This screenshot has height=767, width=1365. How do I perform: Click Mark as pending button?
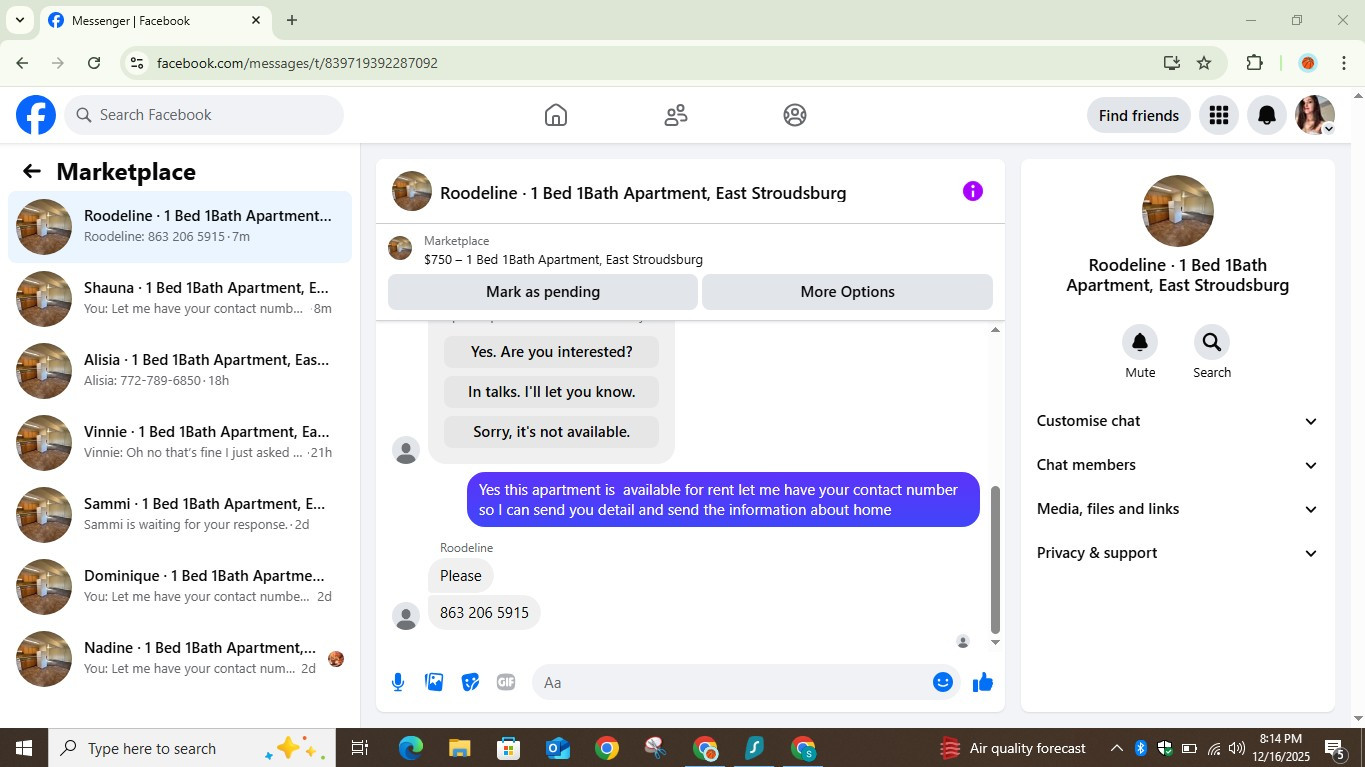pos(543,292)
